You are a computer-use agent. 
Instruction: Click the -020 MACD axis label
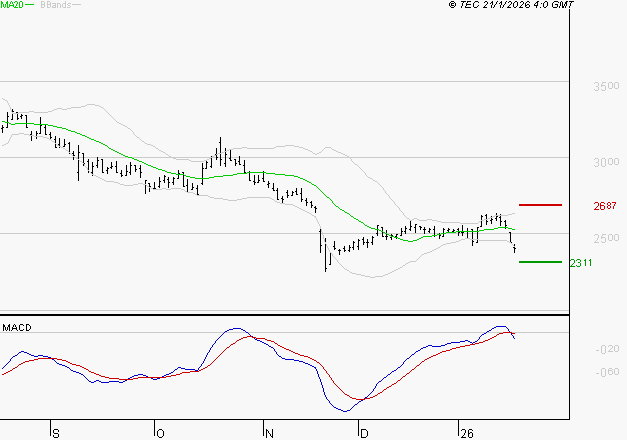pos(605,349)
